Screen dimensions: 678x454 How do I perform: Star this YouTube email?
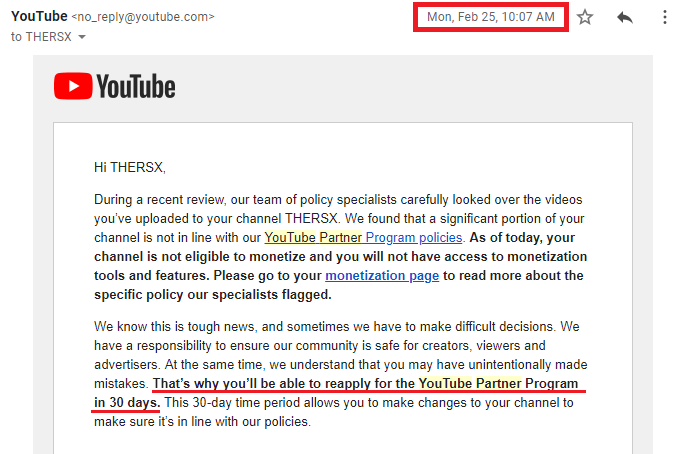coord(585,17)
